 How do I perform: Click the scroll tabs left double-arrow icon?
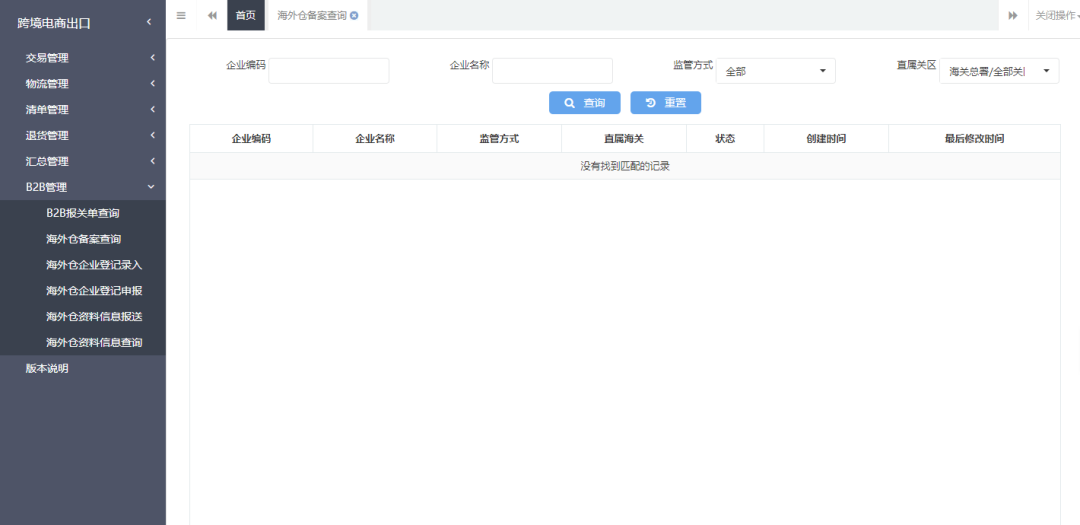212,15
